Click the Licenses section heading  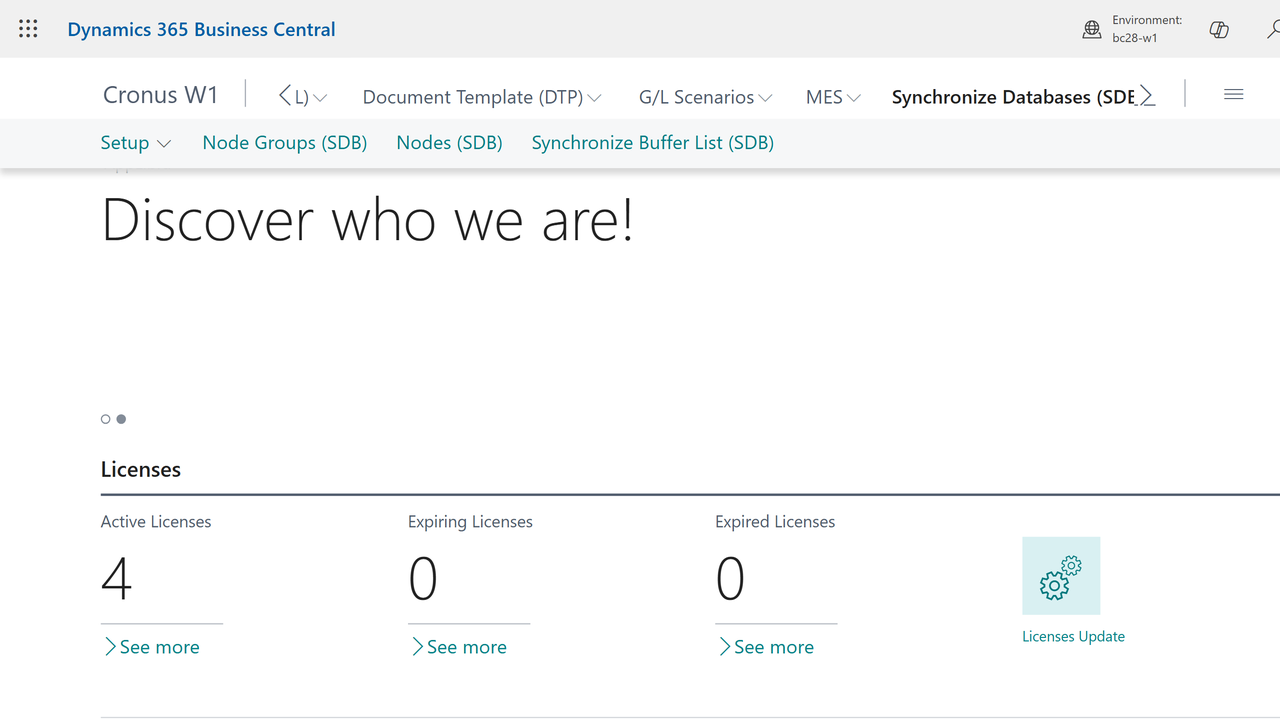[x=141, y=469]
